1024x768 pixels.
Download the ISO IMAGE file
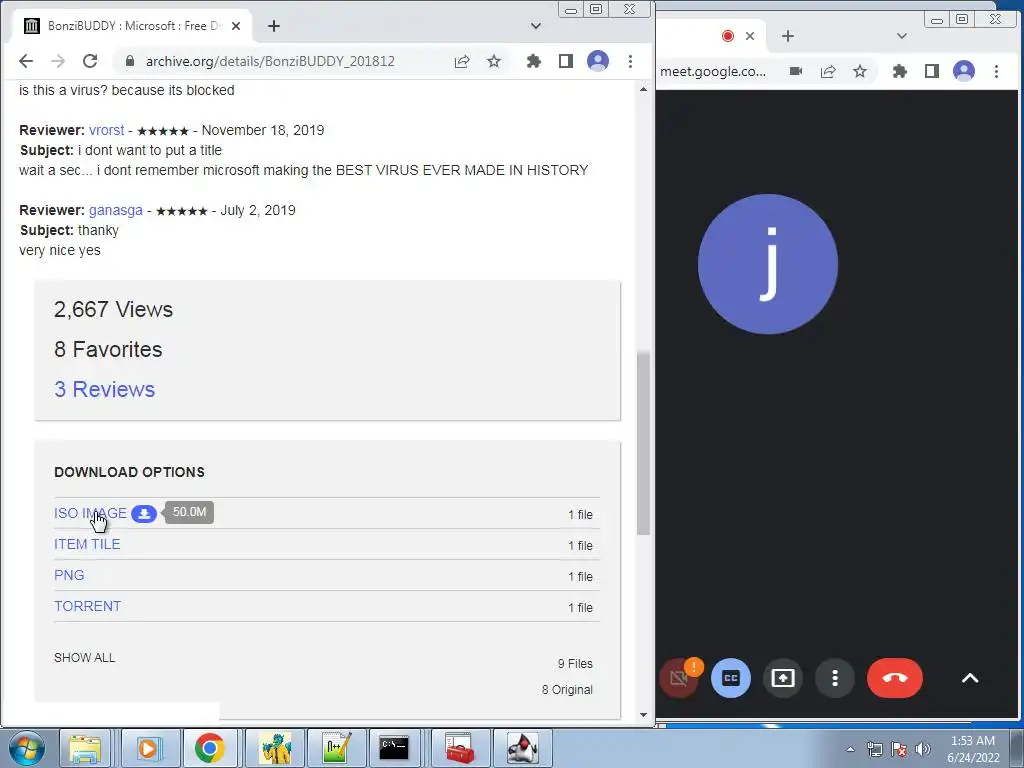coord(90,513)
